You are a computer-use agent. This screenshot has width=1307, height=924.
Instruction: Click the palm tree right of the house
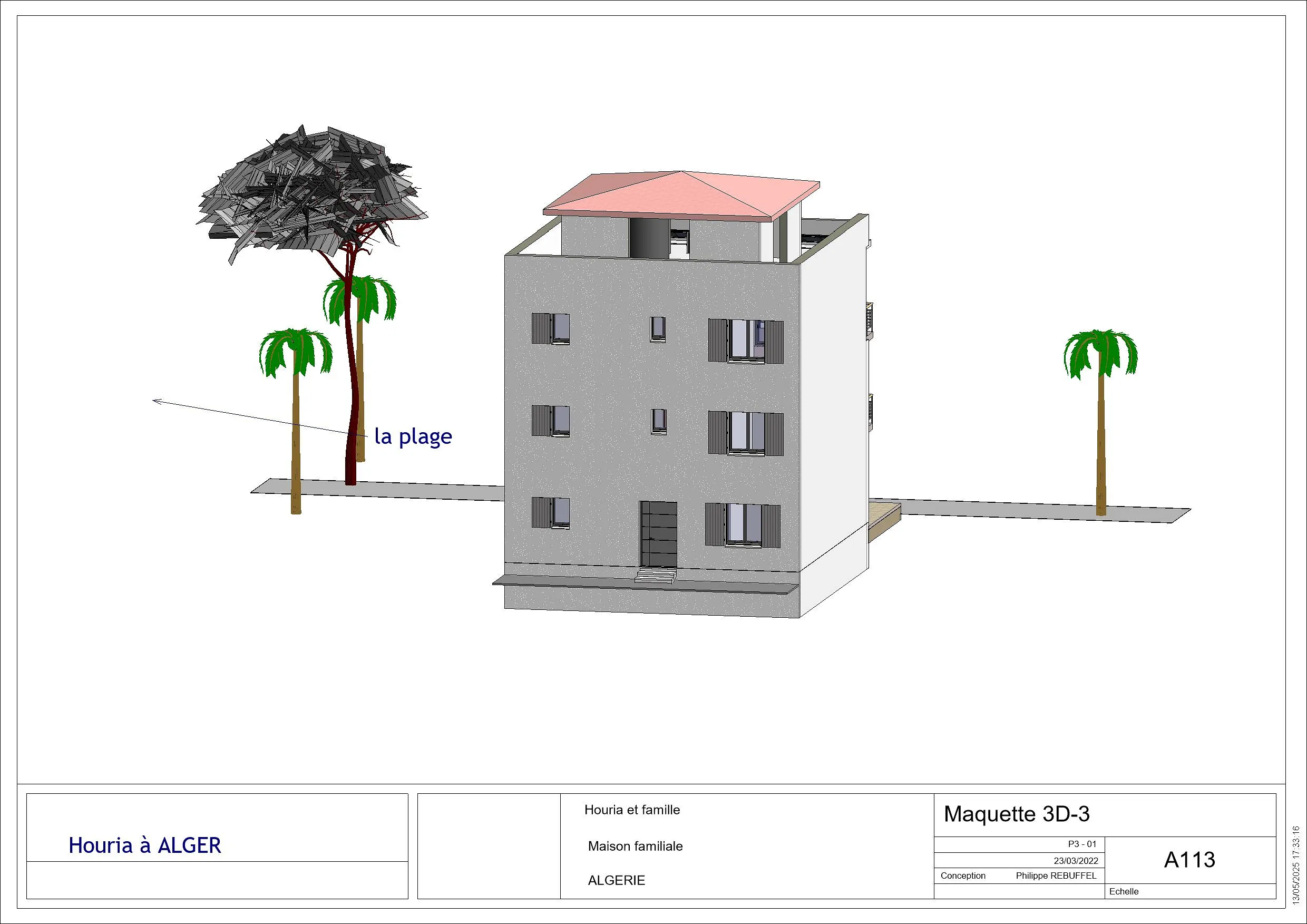click(1100, 422)
